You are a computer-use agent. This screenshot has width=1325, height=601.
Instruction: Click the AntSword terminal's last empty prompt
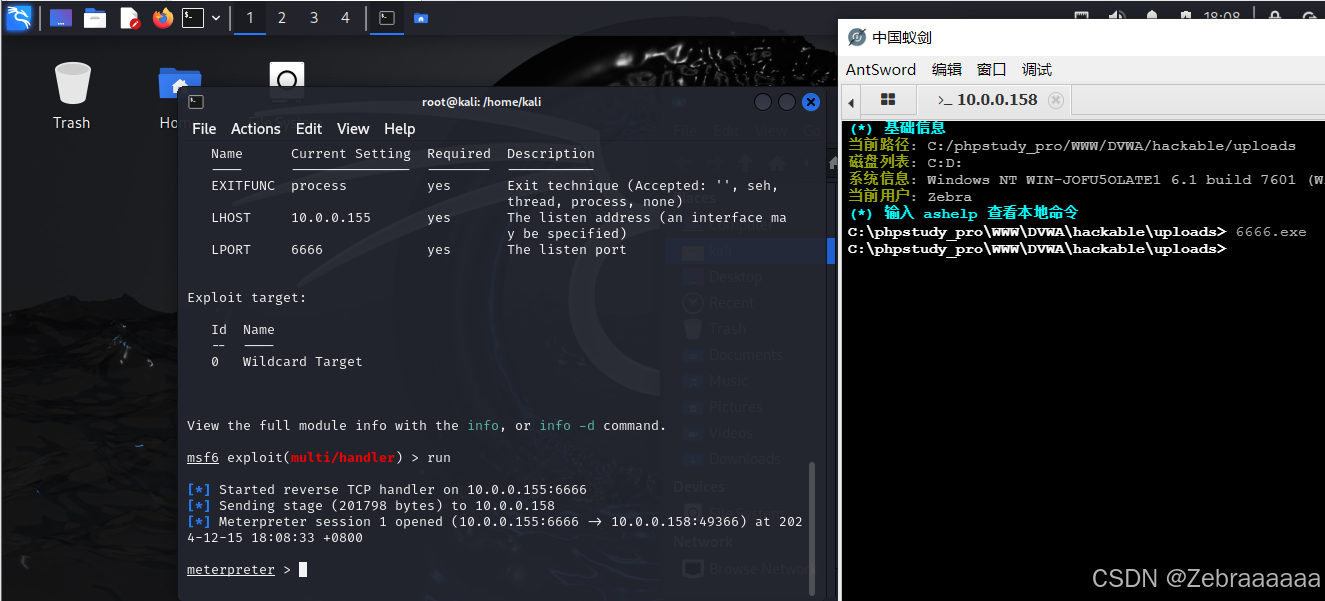[1036, 249]
